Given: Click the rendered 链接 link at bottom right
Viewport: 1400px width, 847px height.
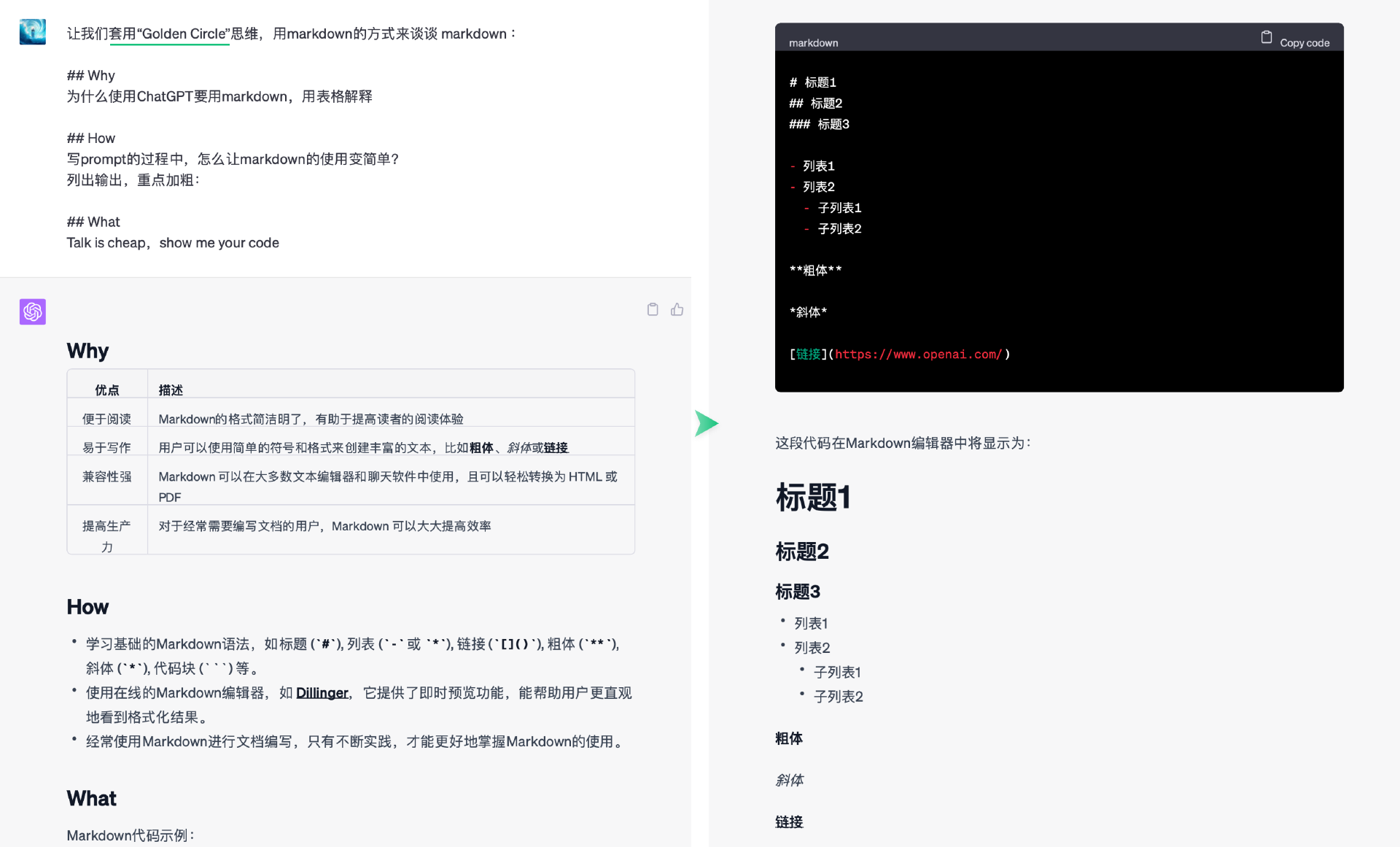Looking at the screenshot, I should (x=789, y=821).
